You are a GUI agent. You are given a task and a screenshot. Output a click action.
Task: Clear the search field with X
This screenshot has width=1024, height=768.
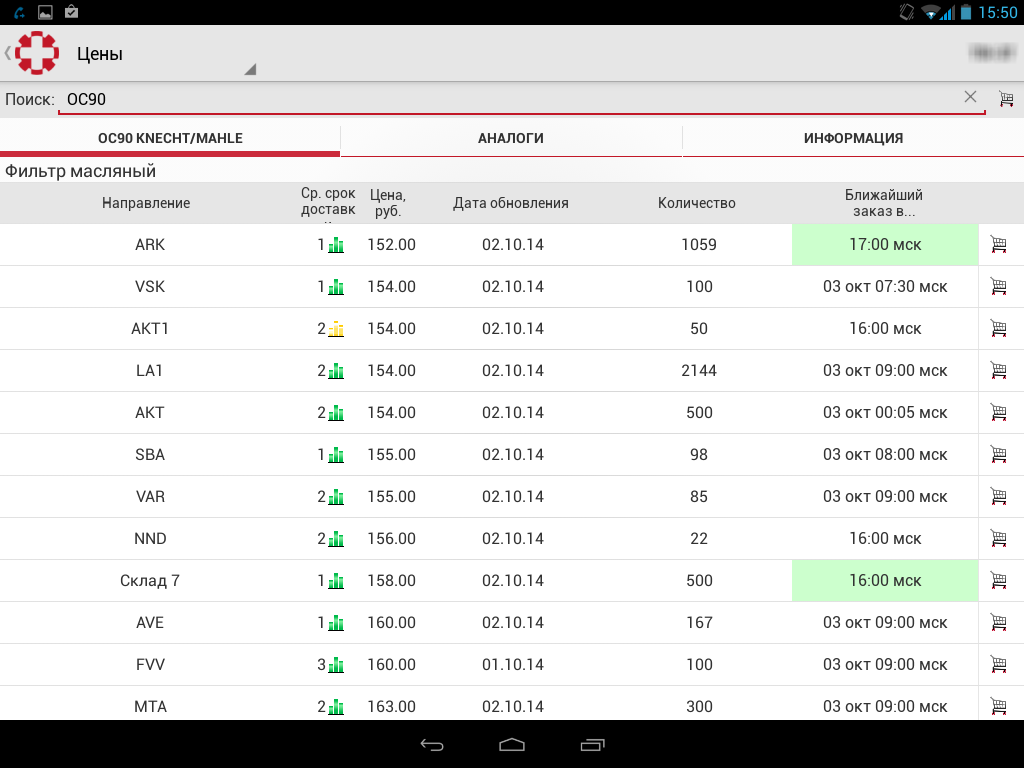point(970,97)
